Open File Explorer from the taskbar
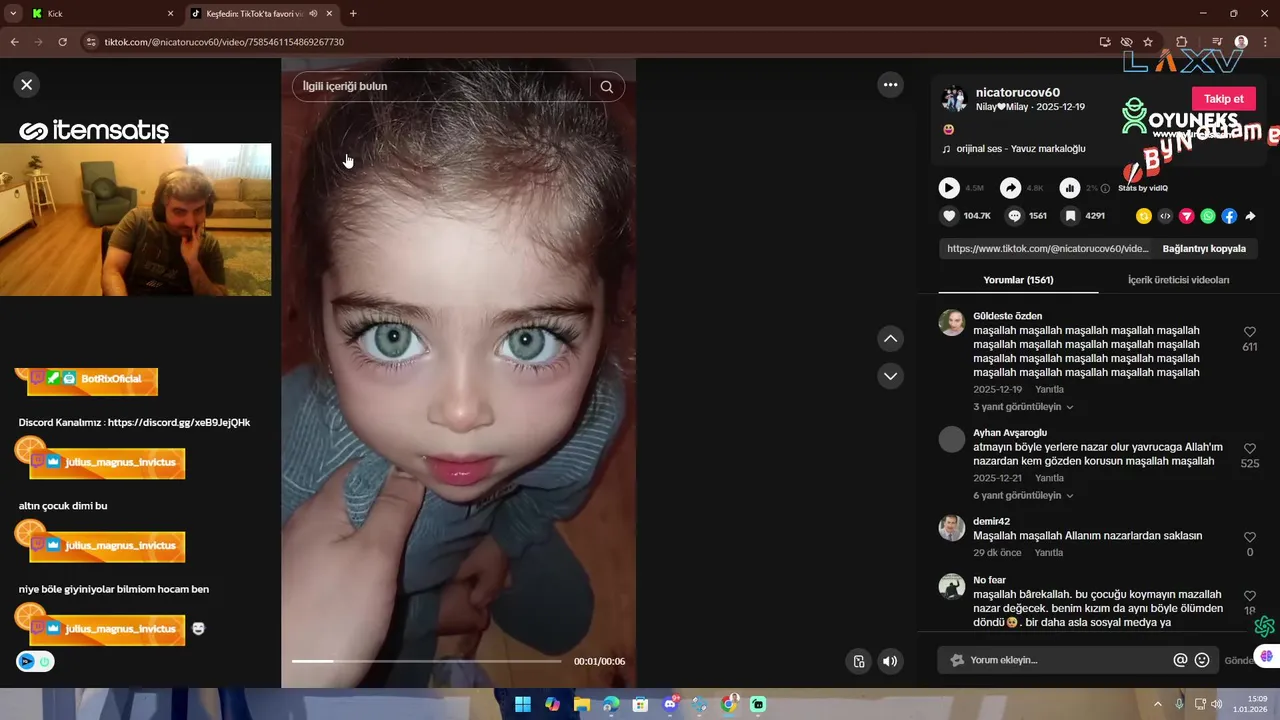Image resolution: width=1280 pixels, height=720 pixels. coord(581,704)
